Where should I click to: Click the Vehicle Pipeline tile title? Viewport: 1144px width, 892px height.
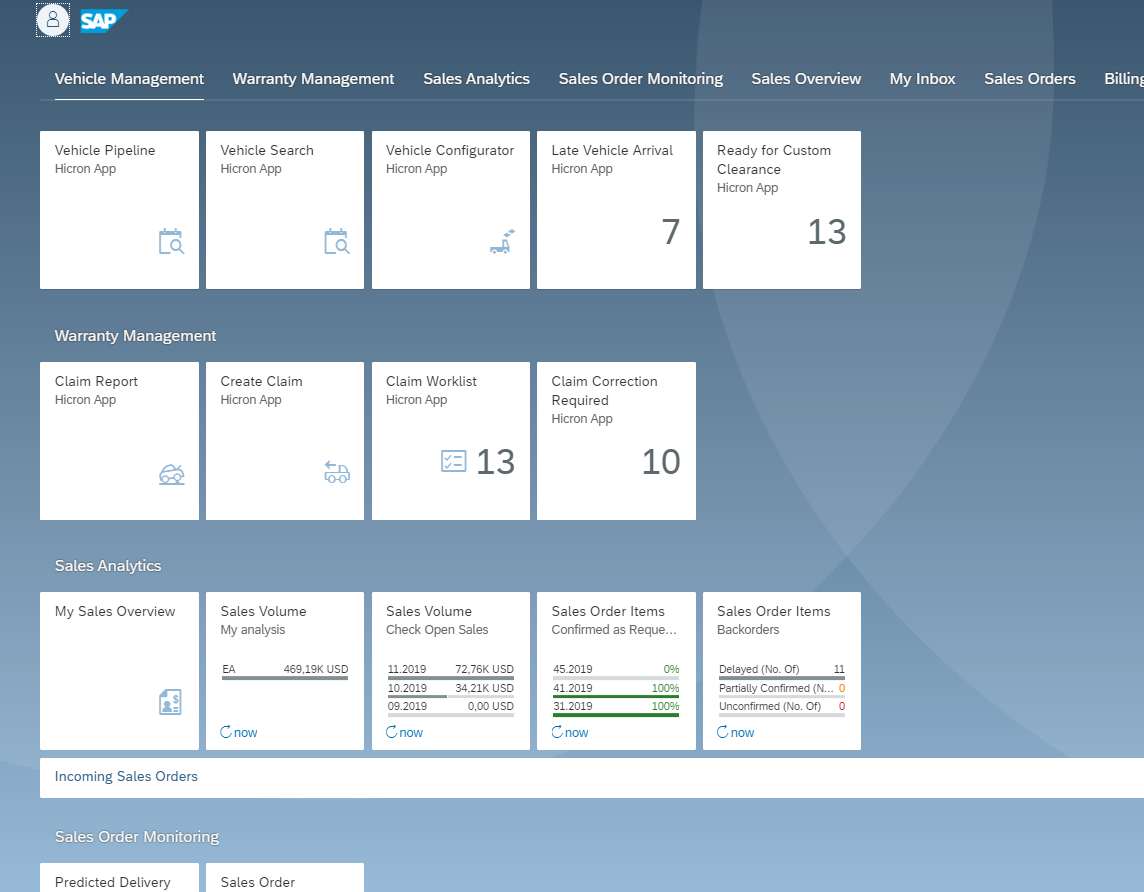point(105,150)
